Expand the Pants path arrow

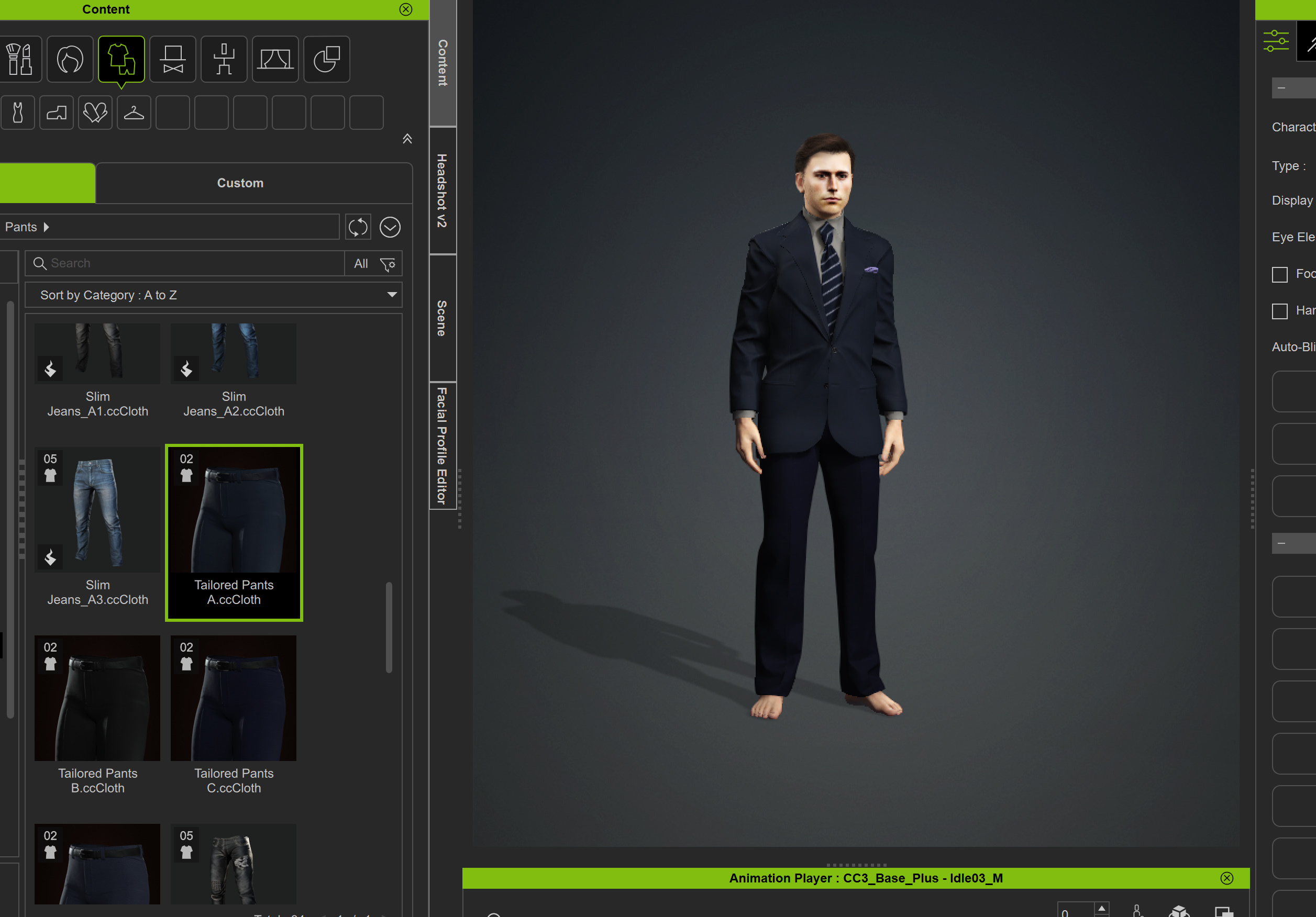pyautogui.click(x=47, y=227)
